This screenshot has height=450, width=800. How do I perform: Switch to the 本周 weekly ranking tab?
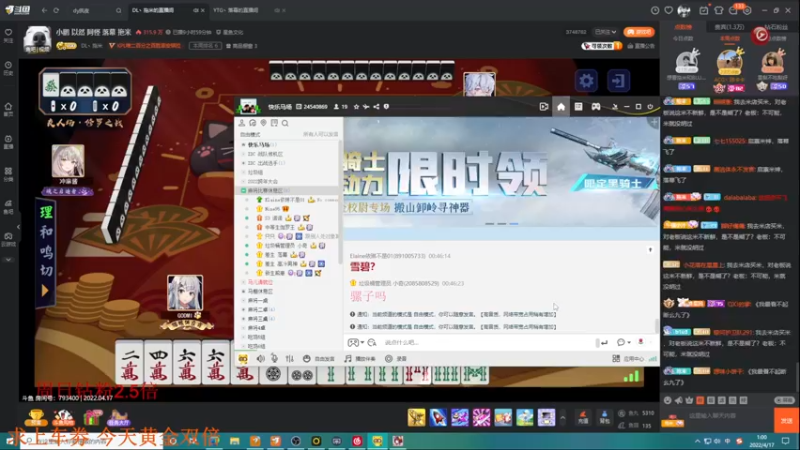(730, 38)
